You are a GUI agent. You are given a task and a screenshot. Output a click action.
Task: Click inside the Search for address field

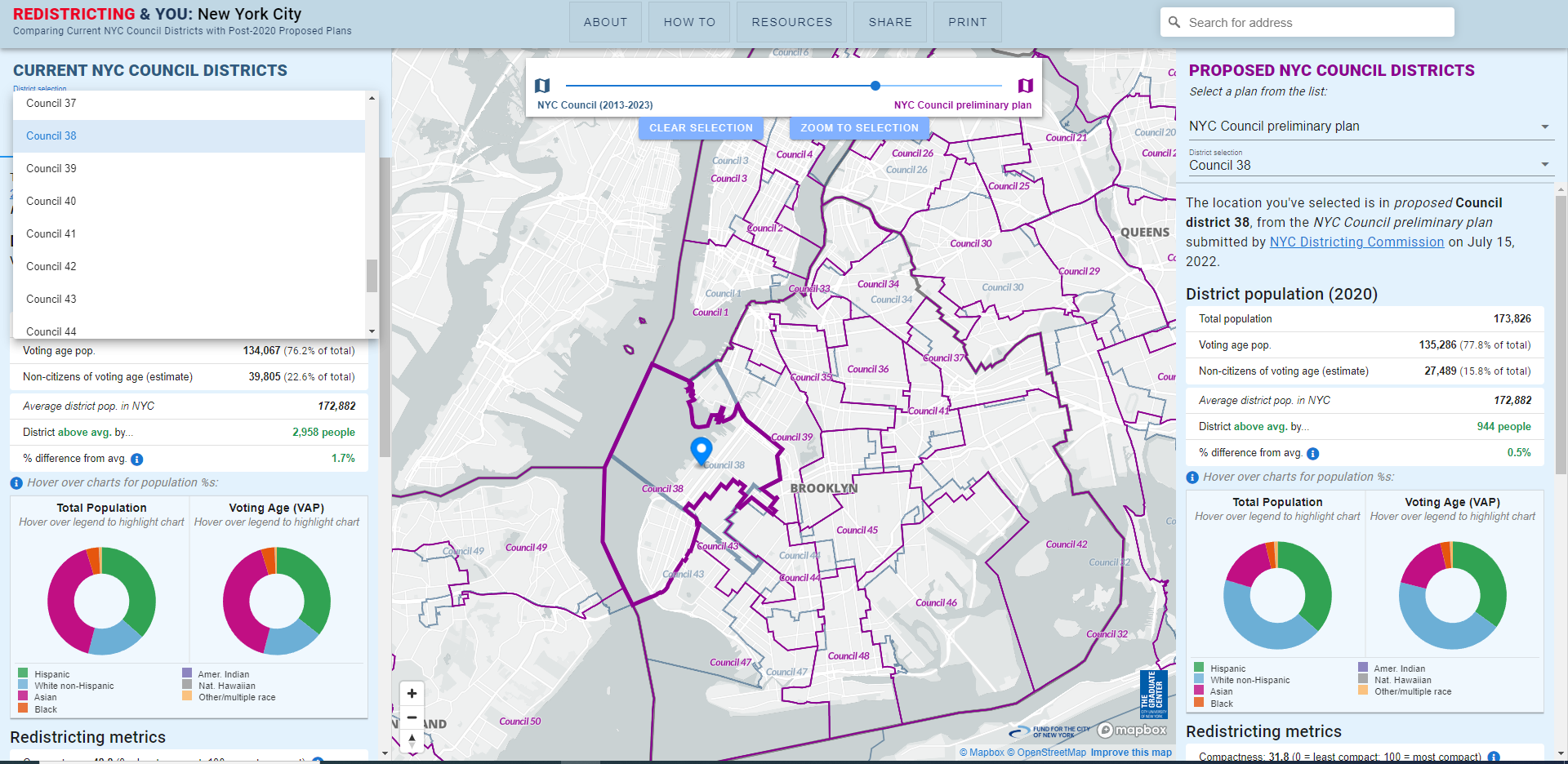(x=1307, y=22)
